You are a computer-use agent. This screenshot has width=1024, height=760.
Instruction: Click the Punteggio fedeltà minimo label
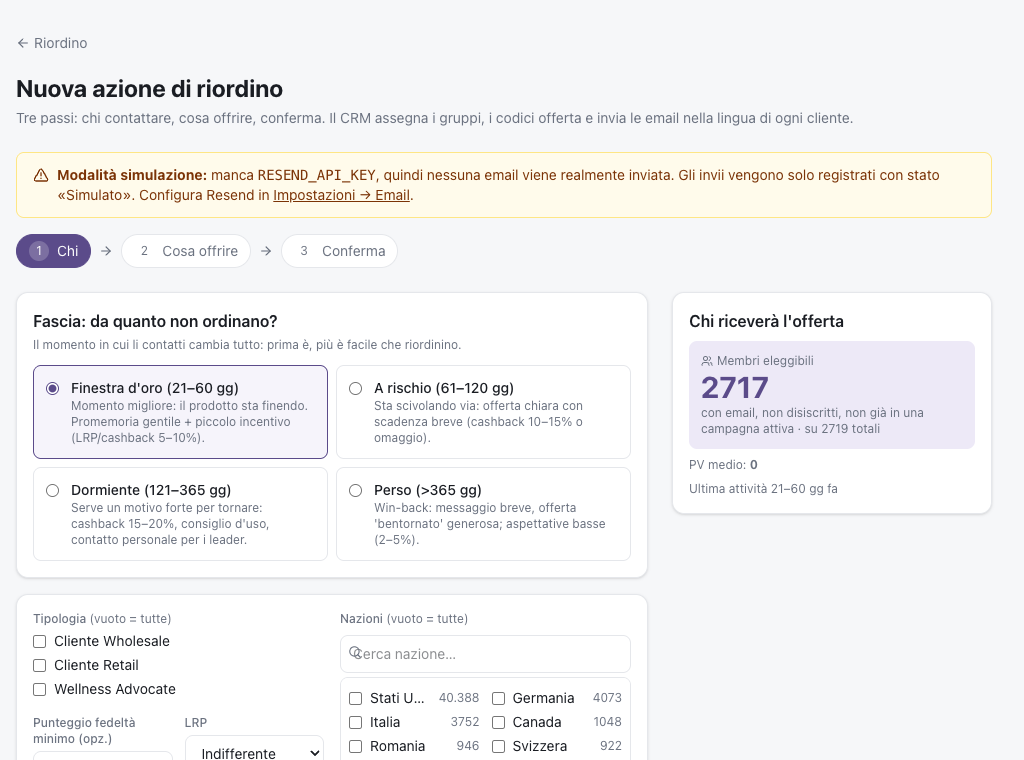coord(84,731)
